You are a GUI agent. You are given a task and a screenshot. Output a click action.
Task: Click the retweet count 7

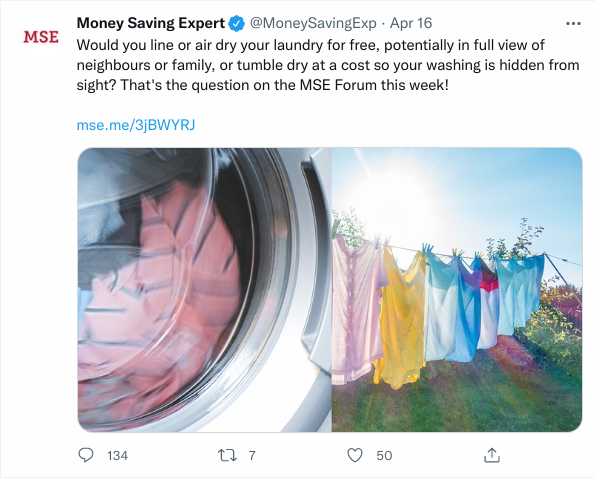coord(252,455)
